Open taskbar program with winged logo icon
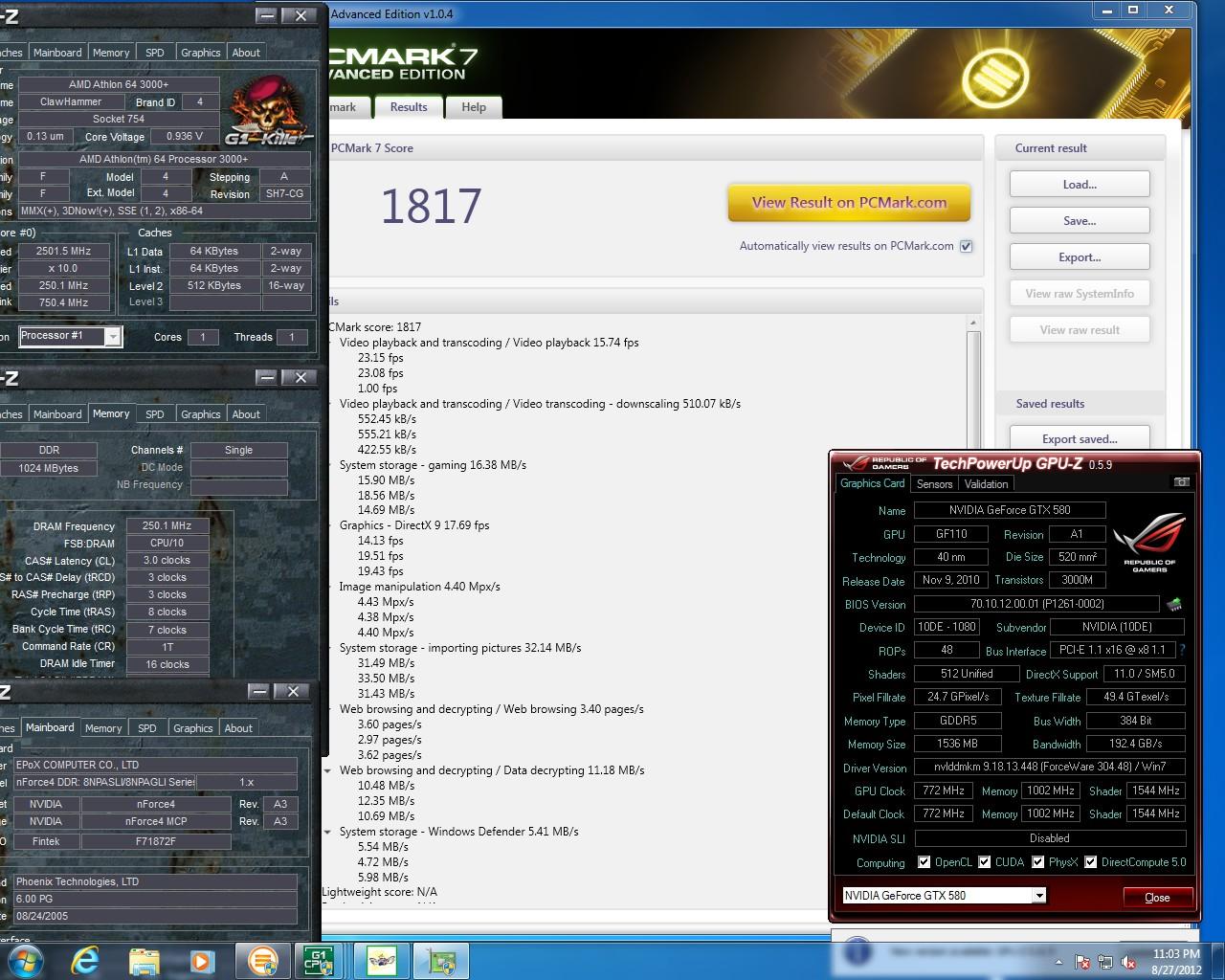 382,961
